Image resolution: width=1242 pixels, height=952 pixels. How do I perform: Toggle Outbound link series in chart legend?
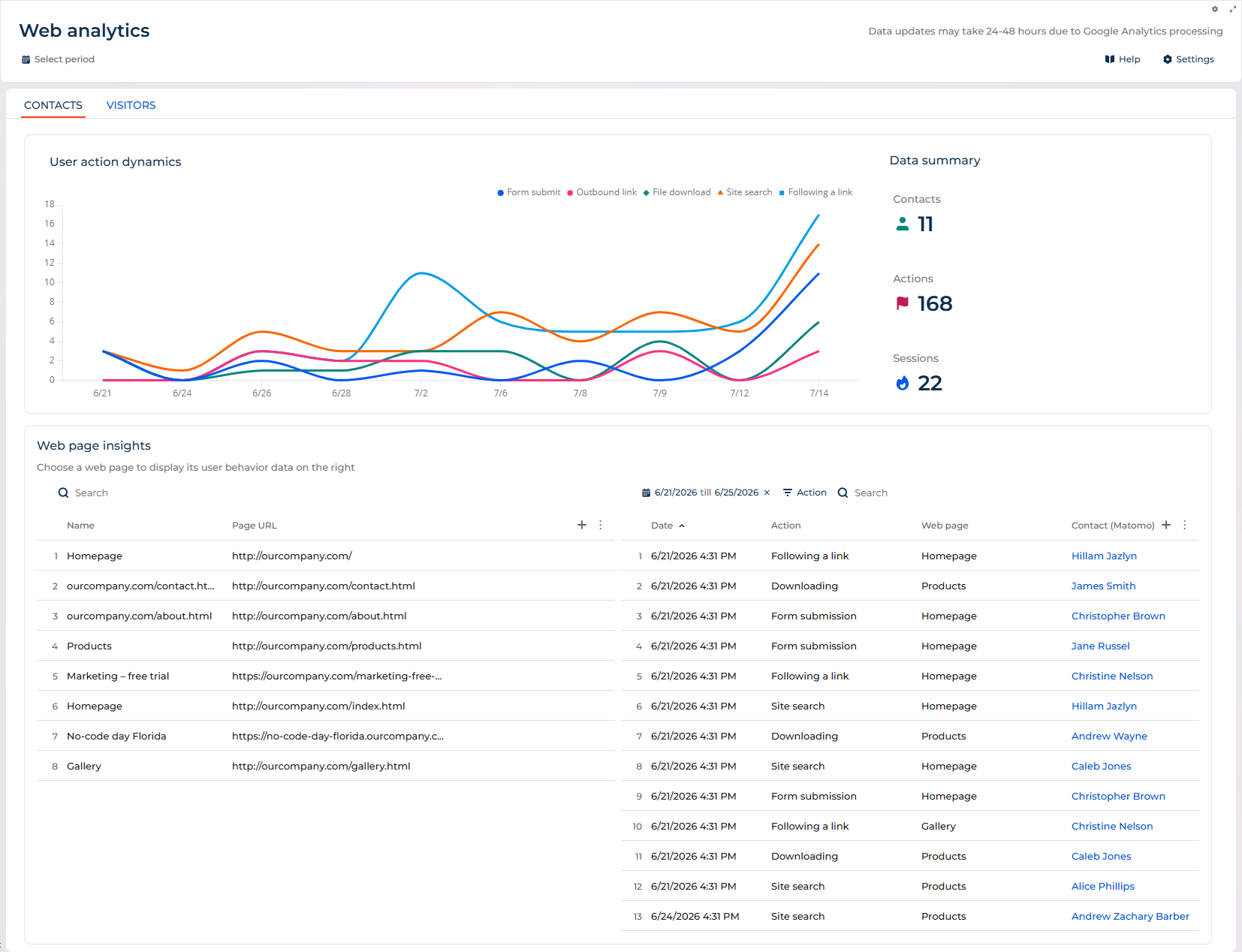tap(602, 192)
